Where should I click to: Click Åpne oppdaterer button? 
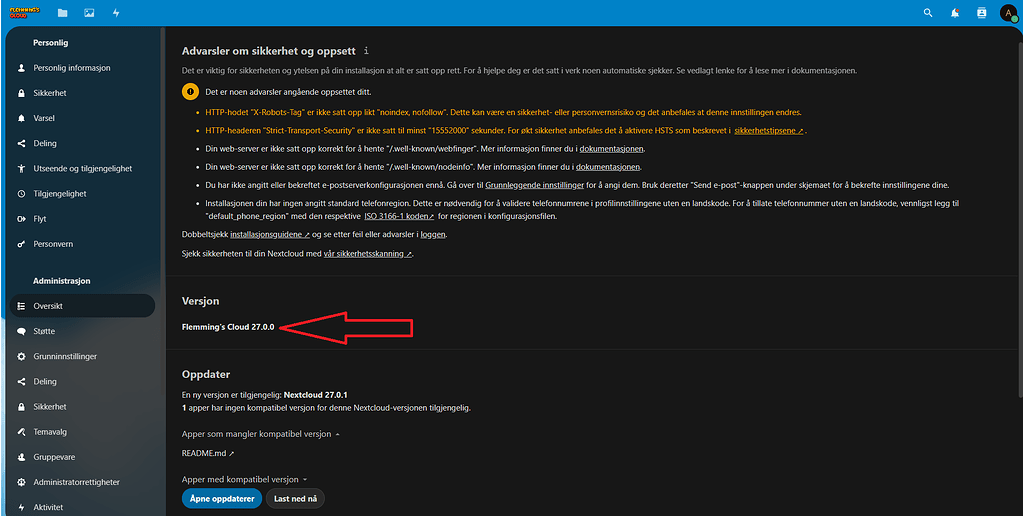[x=222, y=498]
